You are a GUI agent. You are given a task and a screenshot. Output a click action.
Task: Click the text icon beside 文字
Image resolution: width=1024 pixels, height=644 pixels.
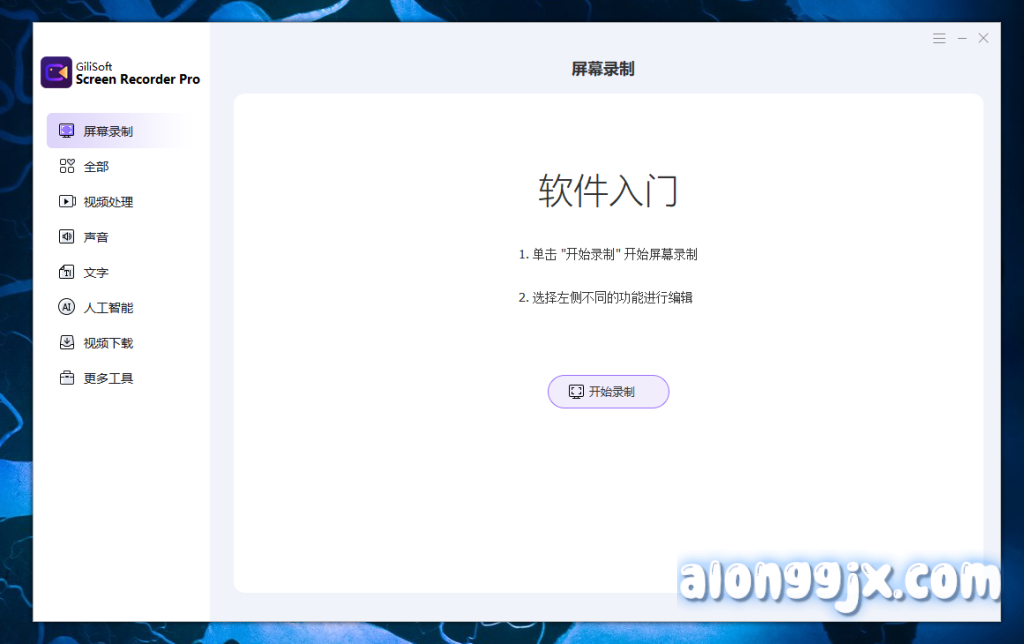[67, 272]
